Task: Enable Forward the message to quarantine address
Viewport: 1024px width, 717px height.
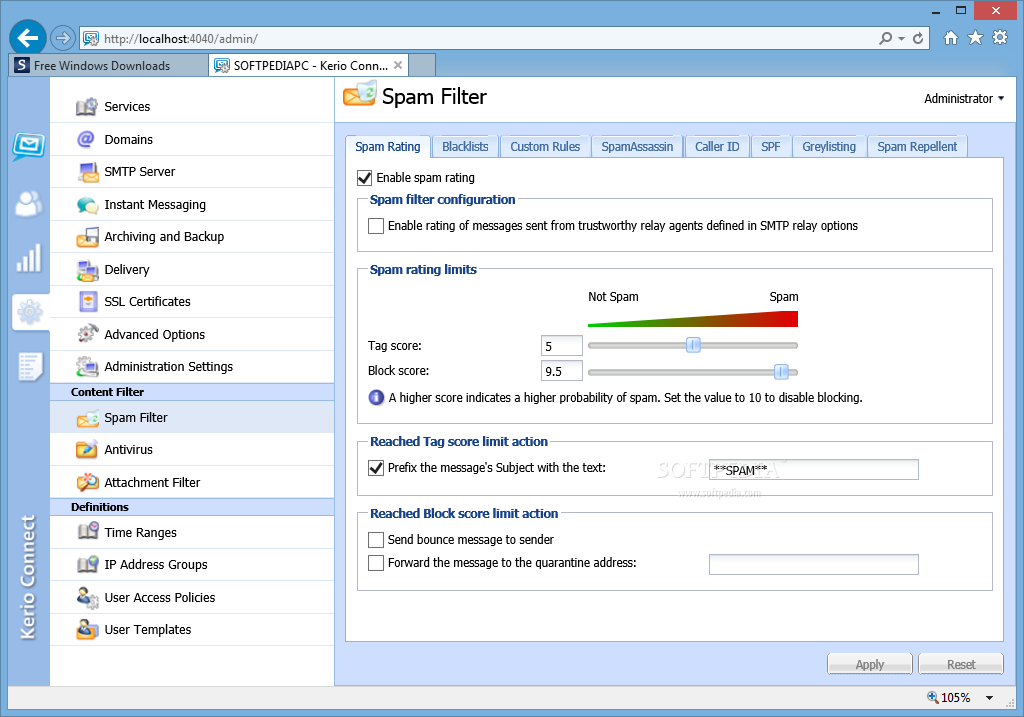Action: (376, 562)
